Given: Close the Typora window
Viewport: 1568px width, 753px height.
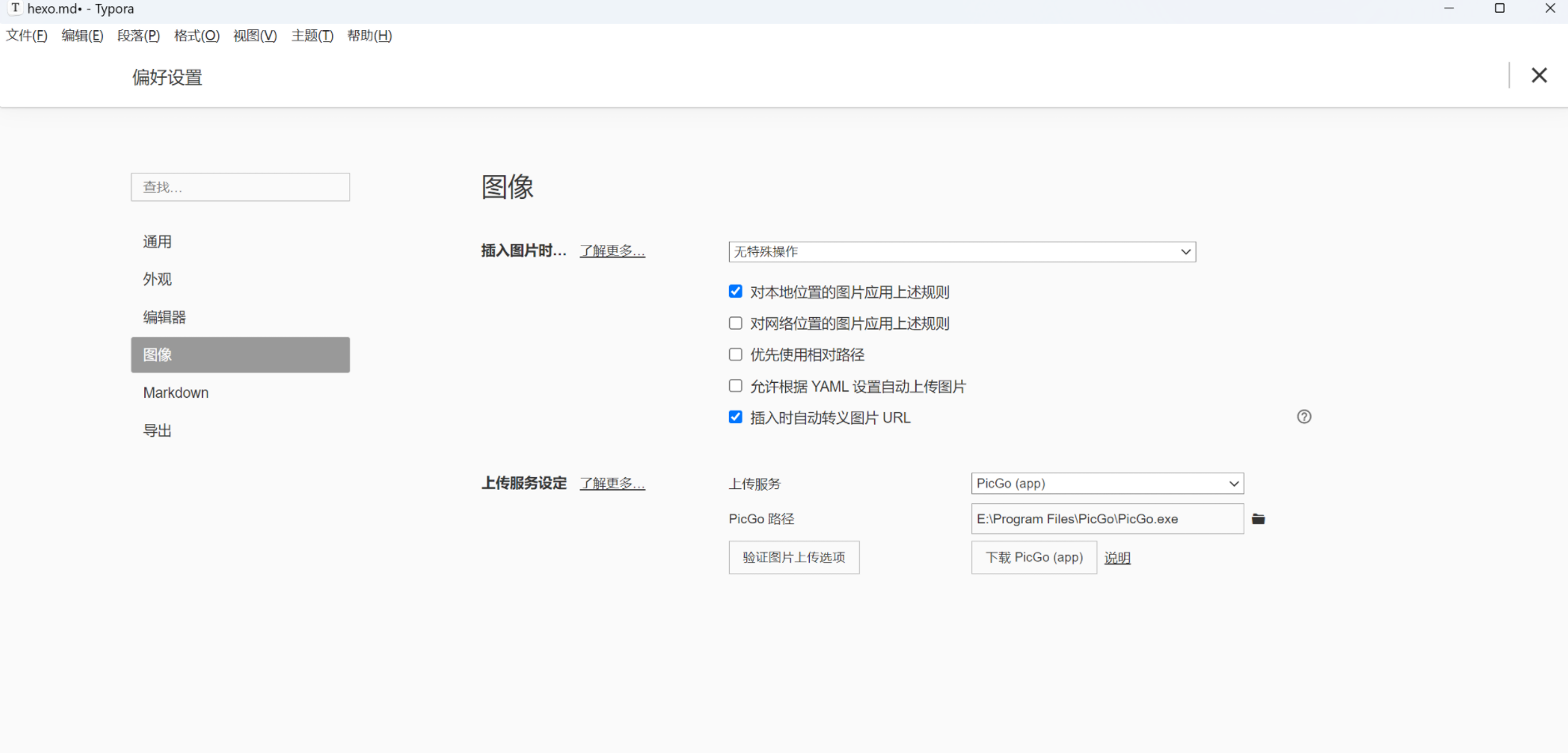Looking at the screenshot, I should tap(1551, 9).
